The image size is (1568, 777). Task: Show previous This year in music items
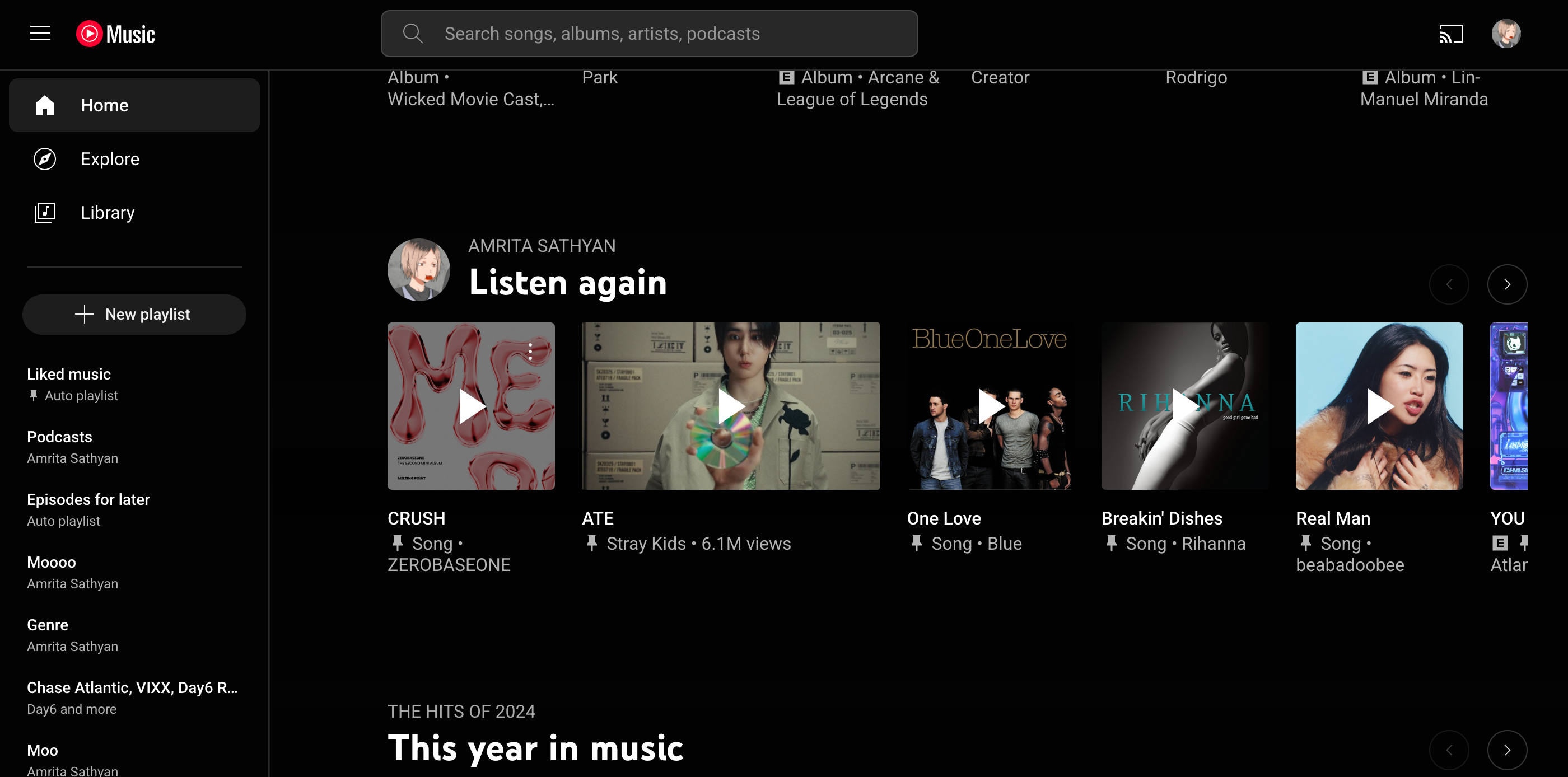coord(1449,750)
